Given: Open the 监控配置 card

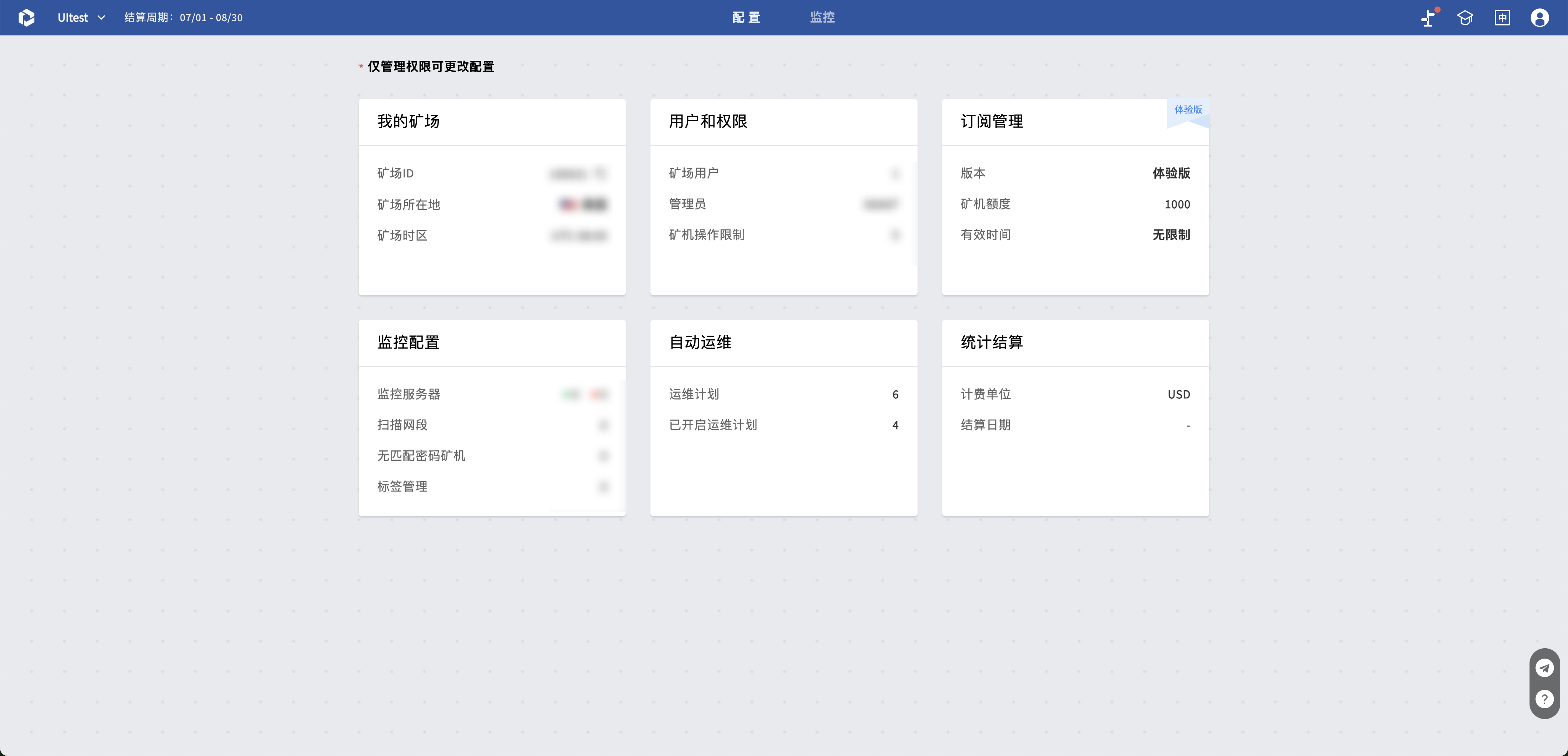Looking at the screenshot, I should point(492,418).
